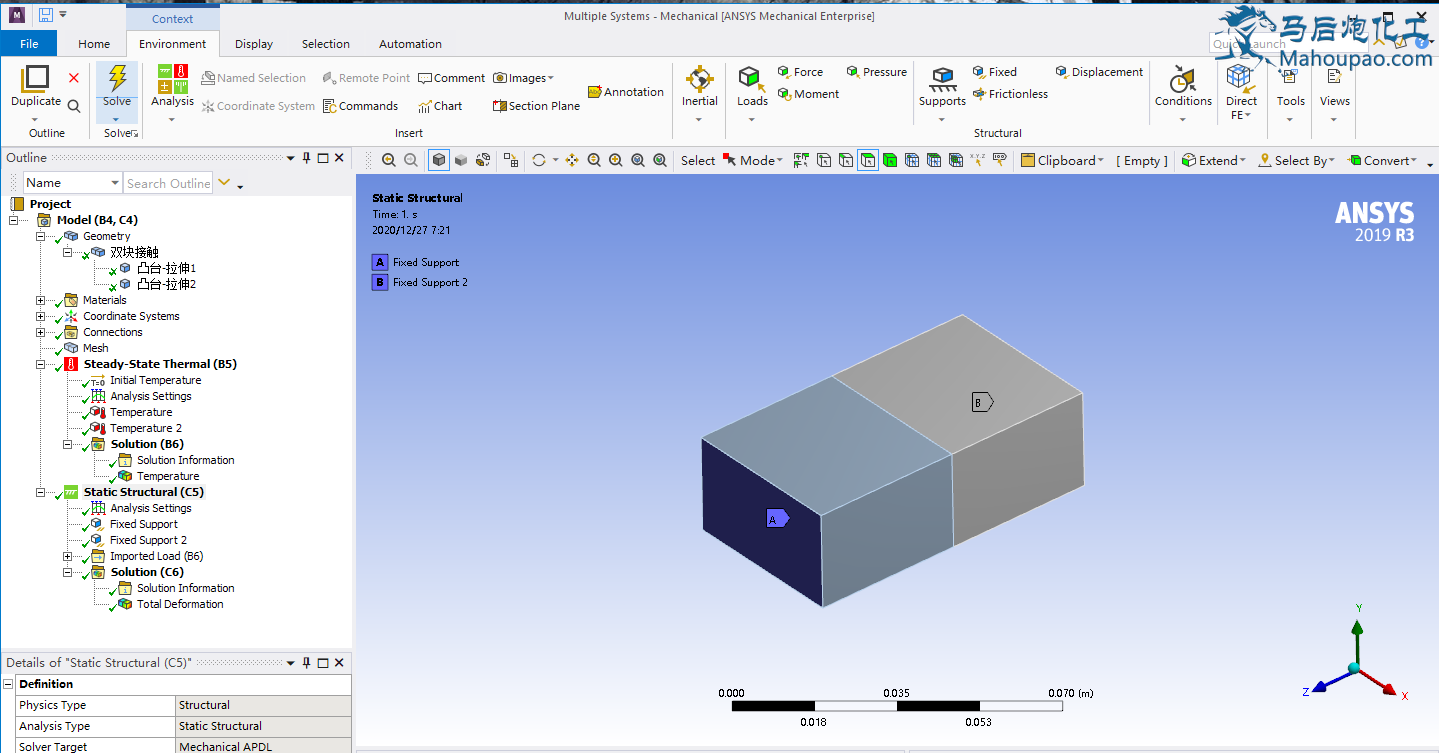Add a Section Plane
Screen dimensions: 1439x753
click(536, 106)
